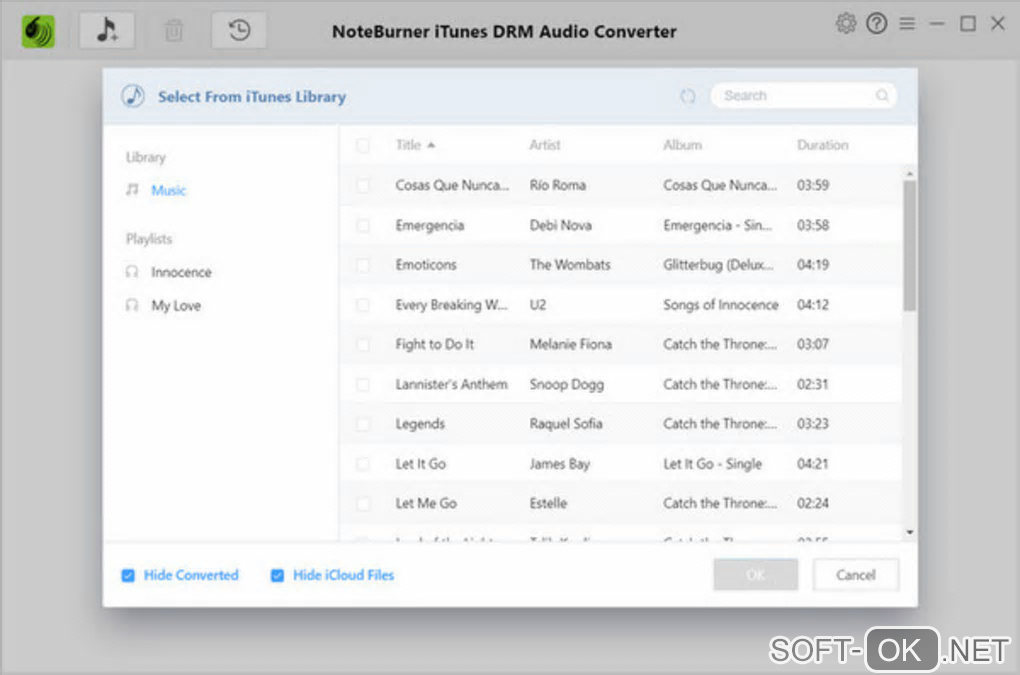Open settings gear icon
Screen dimensions: 1020x675
(x=846, y=24)
